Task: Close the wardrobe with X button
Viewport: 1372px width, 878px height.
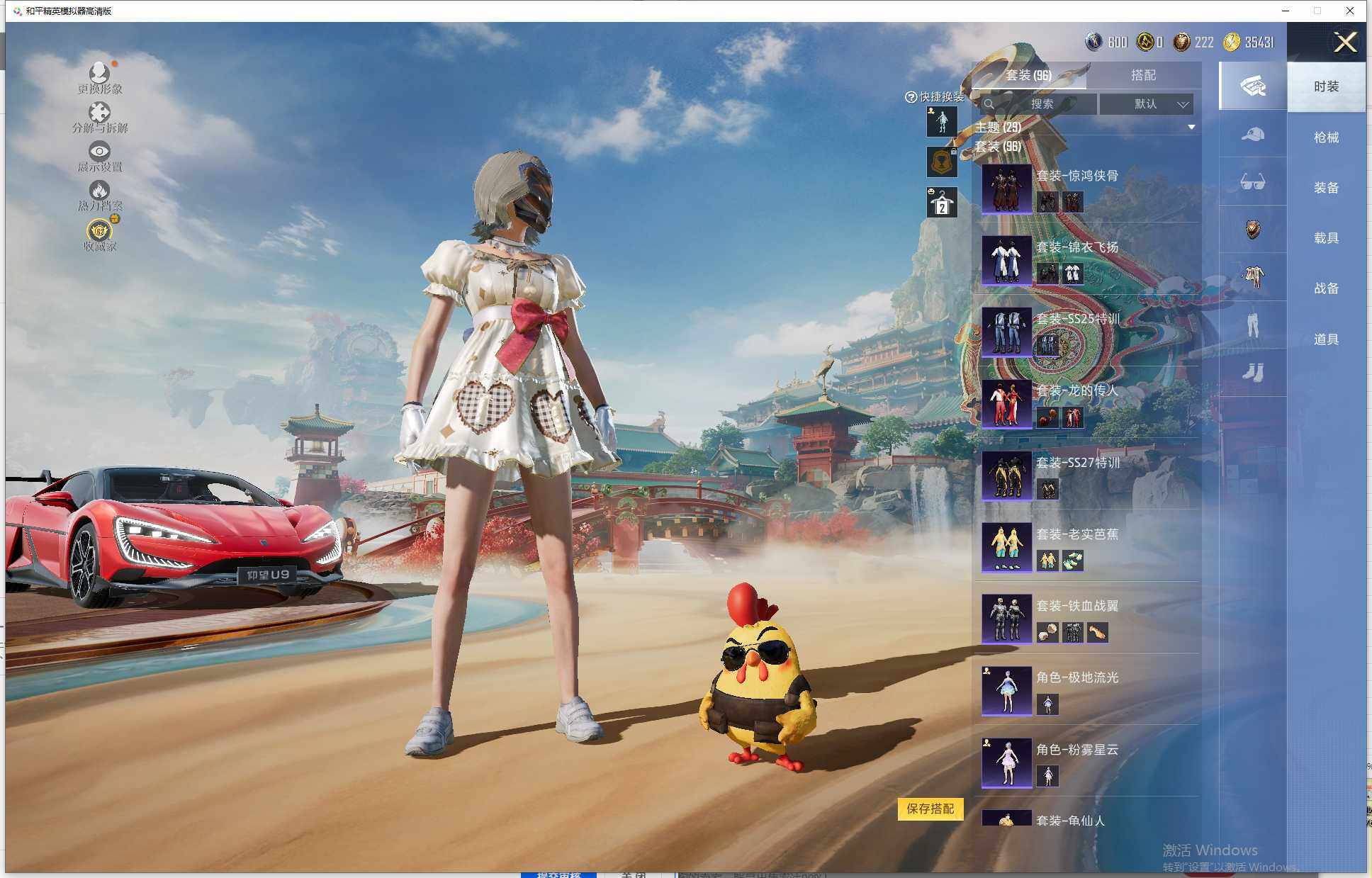Action: (x=1344, y=43)
